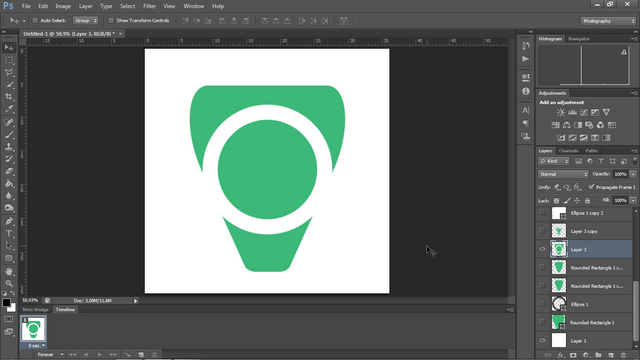Screen dimensions: 640x360
Task: Open the Auto-Select Group dropdown
Action: 85,20
